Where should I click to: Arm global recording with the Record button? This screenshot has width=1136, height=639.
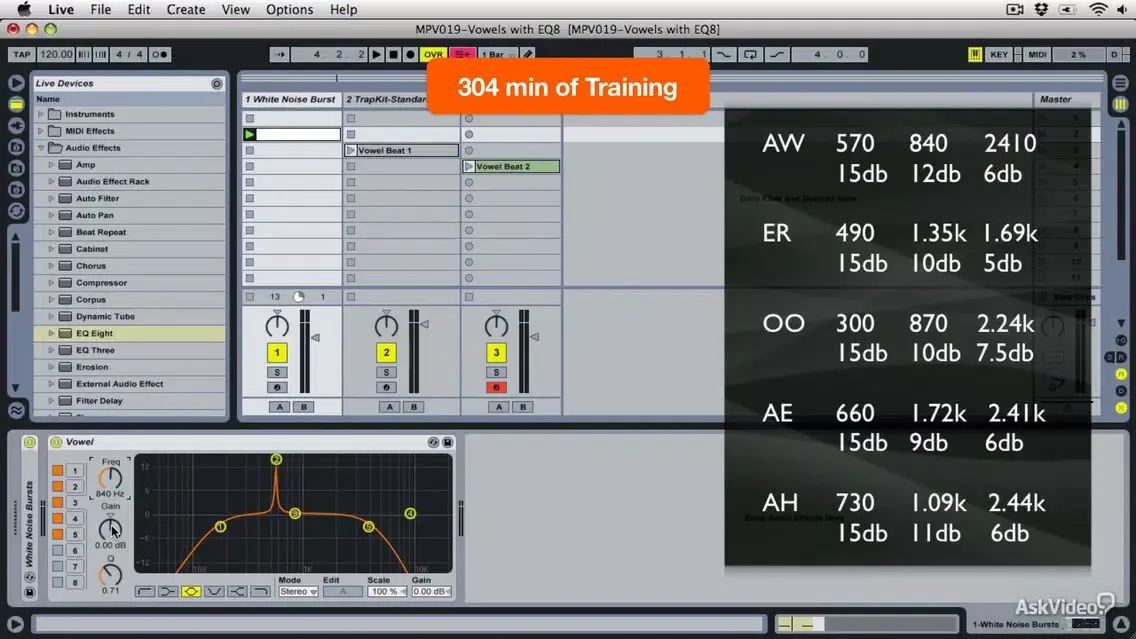click(x=410, y=54)
